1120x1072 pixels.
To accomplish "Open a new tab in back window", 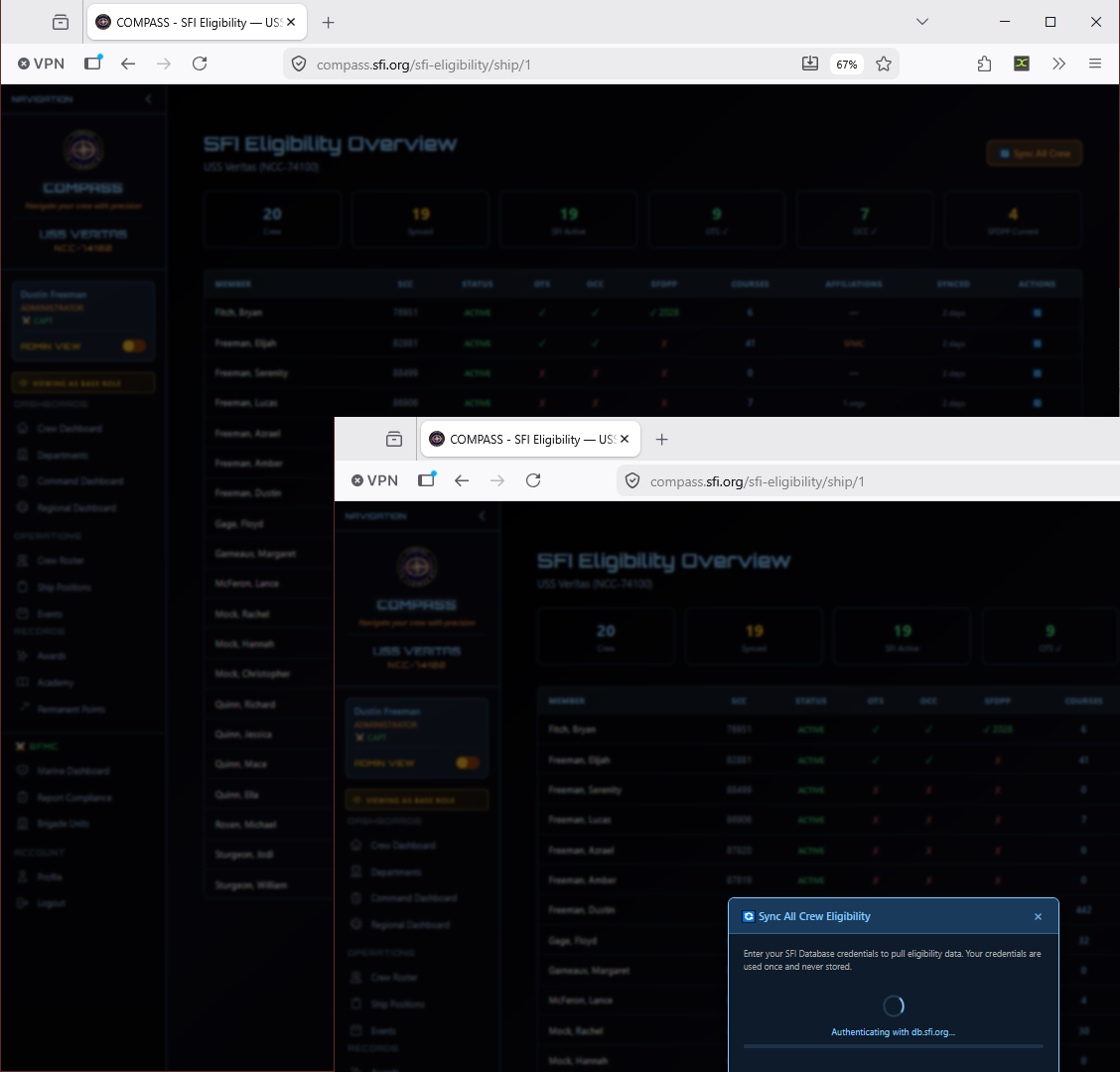I will 328,22.
